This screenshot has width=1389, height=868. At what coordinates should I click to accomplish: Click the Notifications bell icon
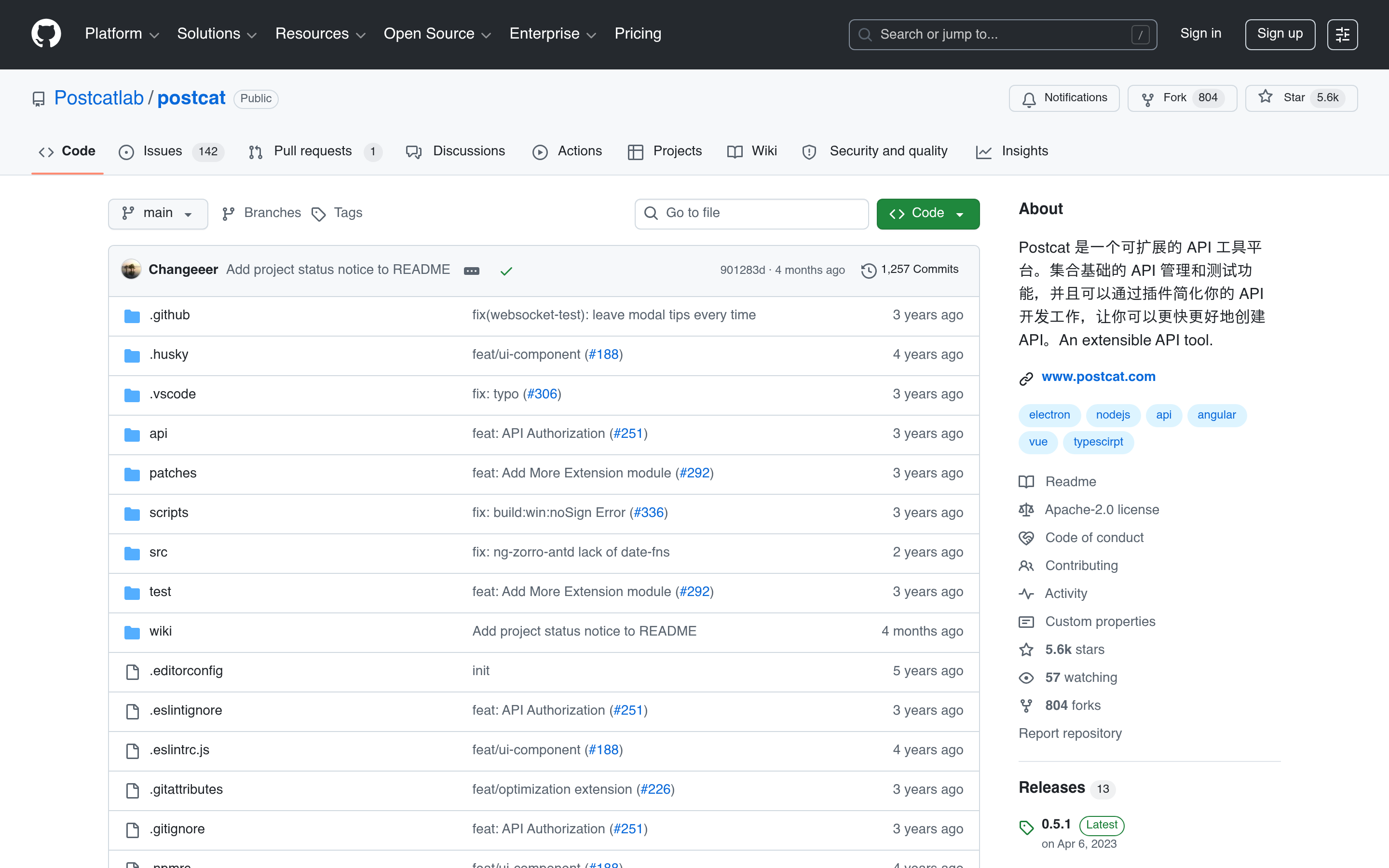tap(1029, 99)
